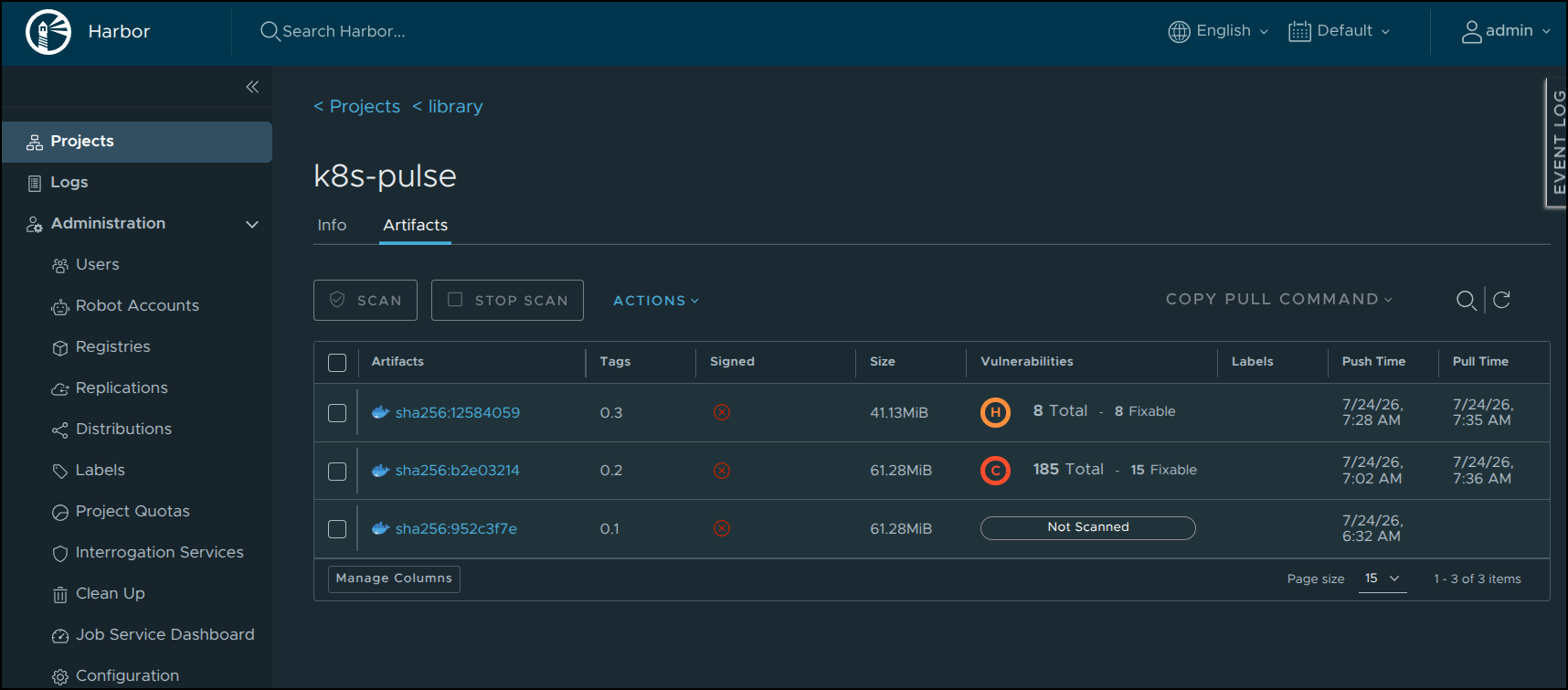Image resolution: width=1568 pixels, height=690 pixels.
Task: Switch to the Info tab
Action: (x=332, y=225)
